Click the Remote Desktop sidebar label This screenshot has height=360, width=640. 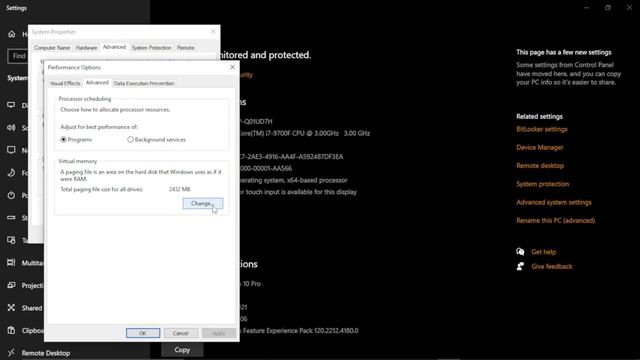[46, 353]
